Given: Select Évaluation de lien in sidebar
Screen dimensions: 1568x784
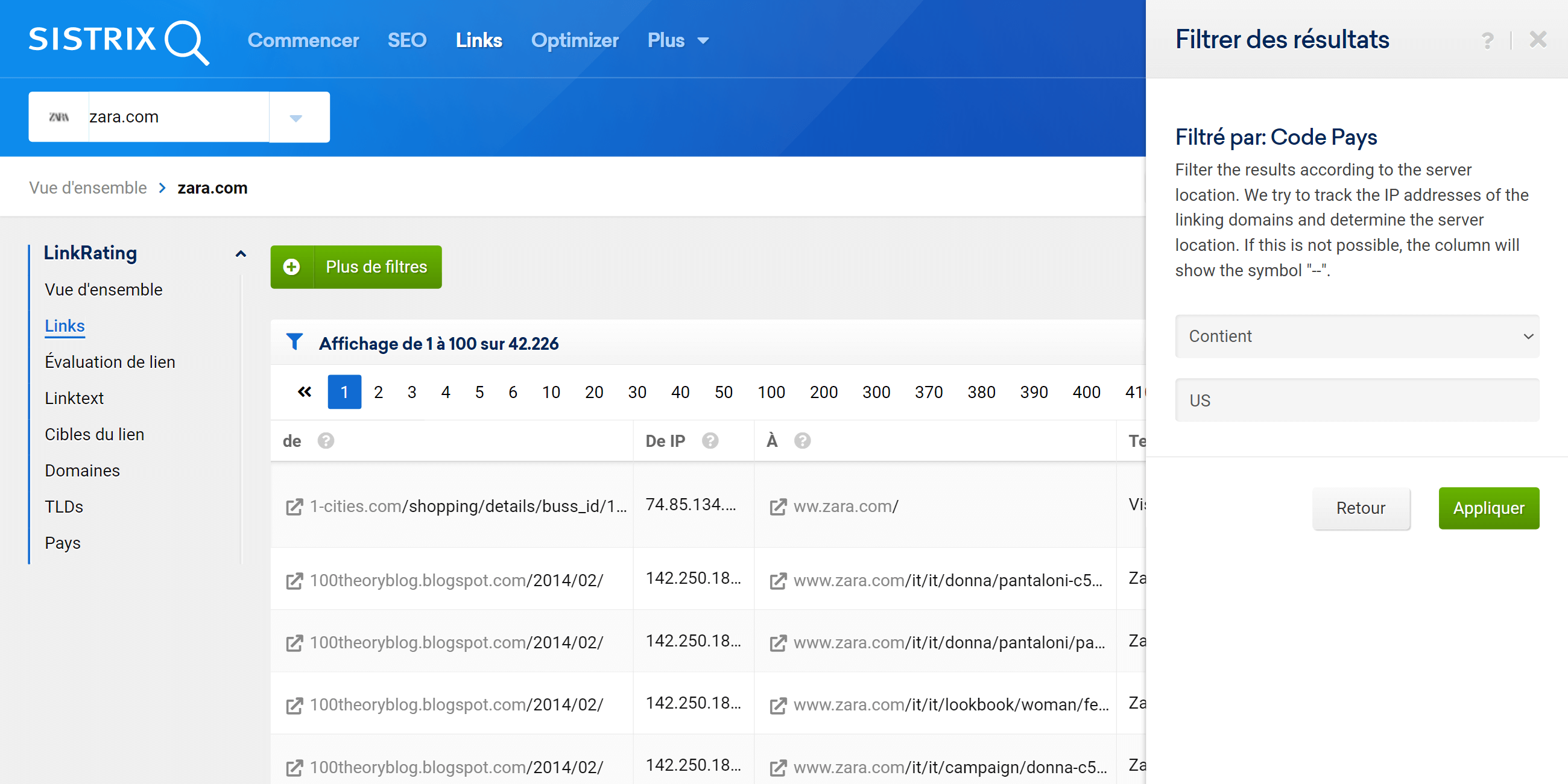Looking at the screenshot, I should (110, 362).
